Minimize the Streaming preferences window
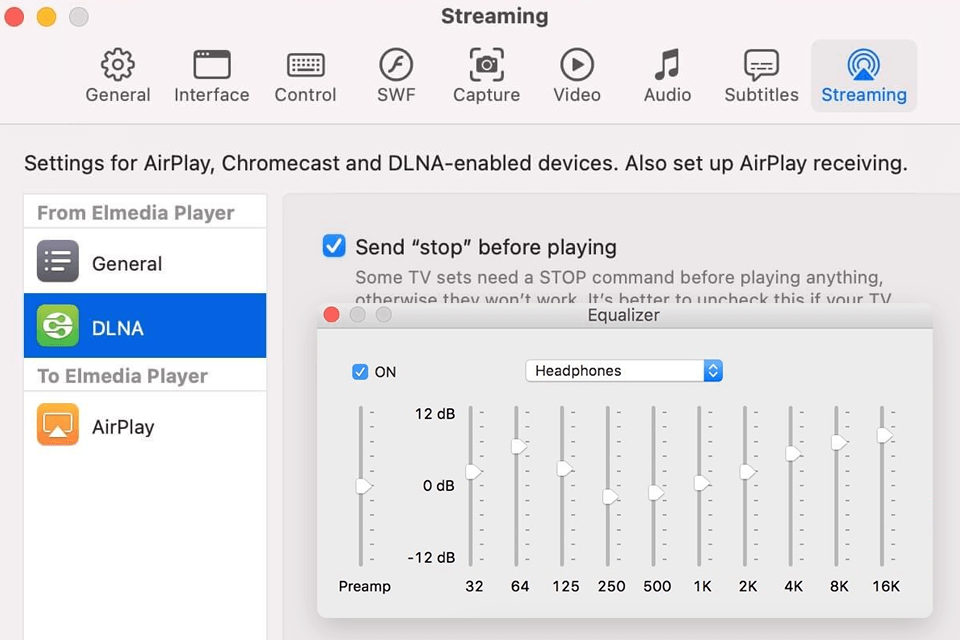960x640 pixels. click(x=47, y=17)
